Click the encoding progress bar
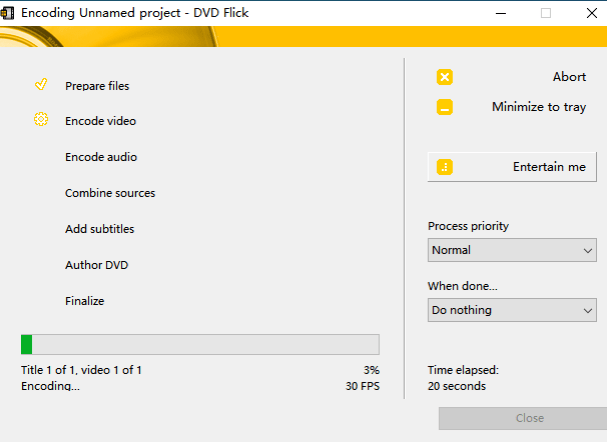 point(200,344)
